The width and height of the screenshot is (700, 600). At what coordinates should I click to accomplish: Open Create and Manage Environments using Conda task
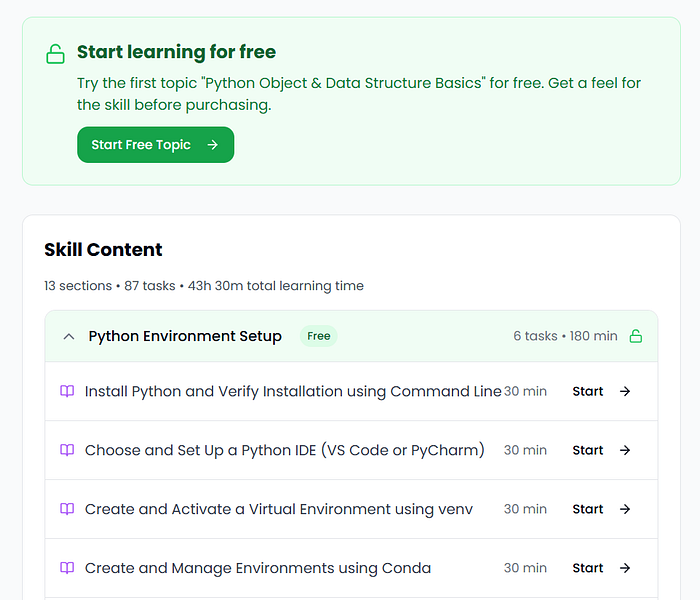(x=258, y=568)
